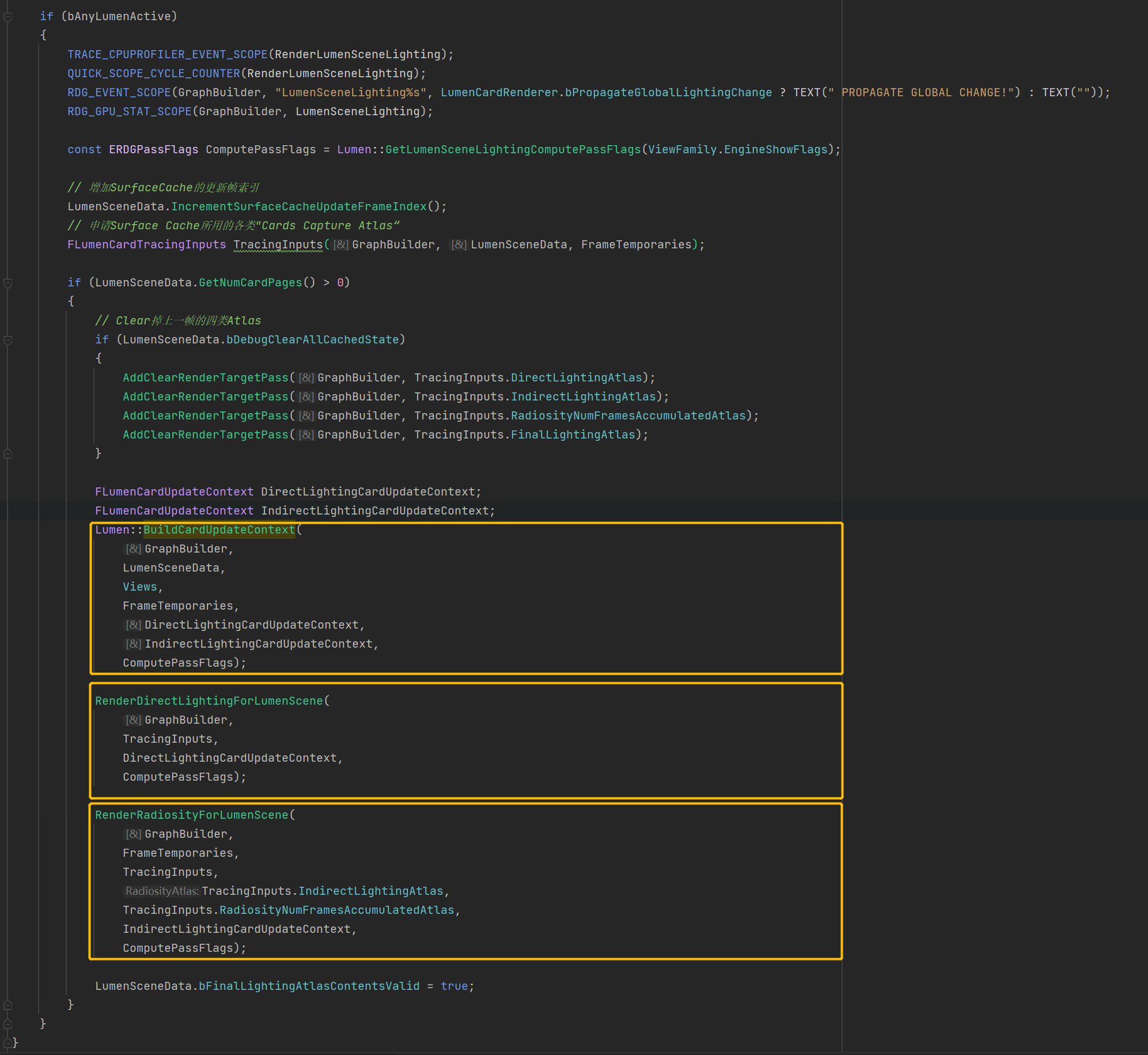Click [&] hint on DirectLightingAtlas clear pass line
Screen dimensions: 1148x1055
coord(306,378)
